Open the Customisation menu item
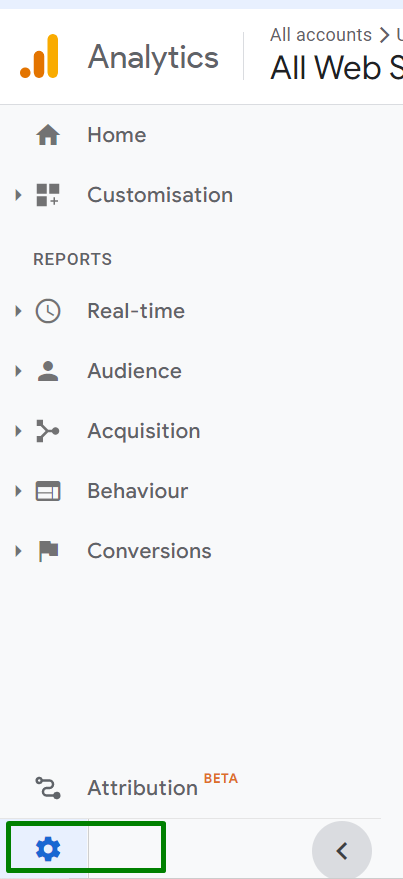The image size is (403, 879). click(160, 195)
